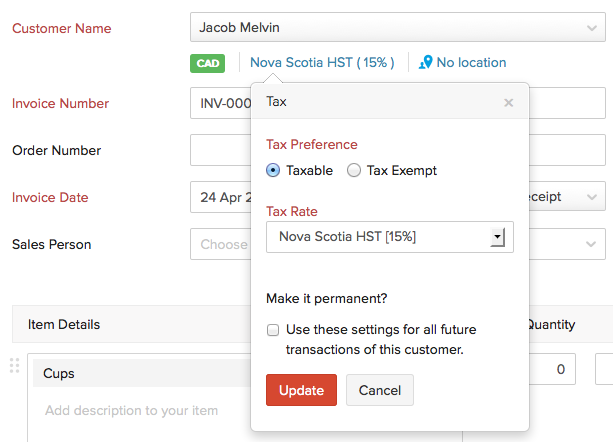Open the Tax Rate dropdown
This screenshot has height=442, width=613.
coord(390,237)
